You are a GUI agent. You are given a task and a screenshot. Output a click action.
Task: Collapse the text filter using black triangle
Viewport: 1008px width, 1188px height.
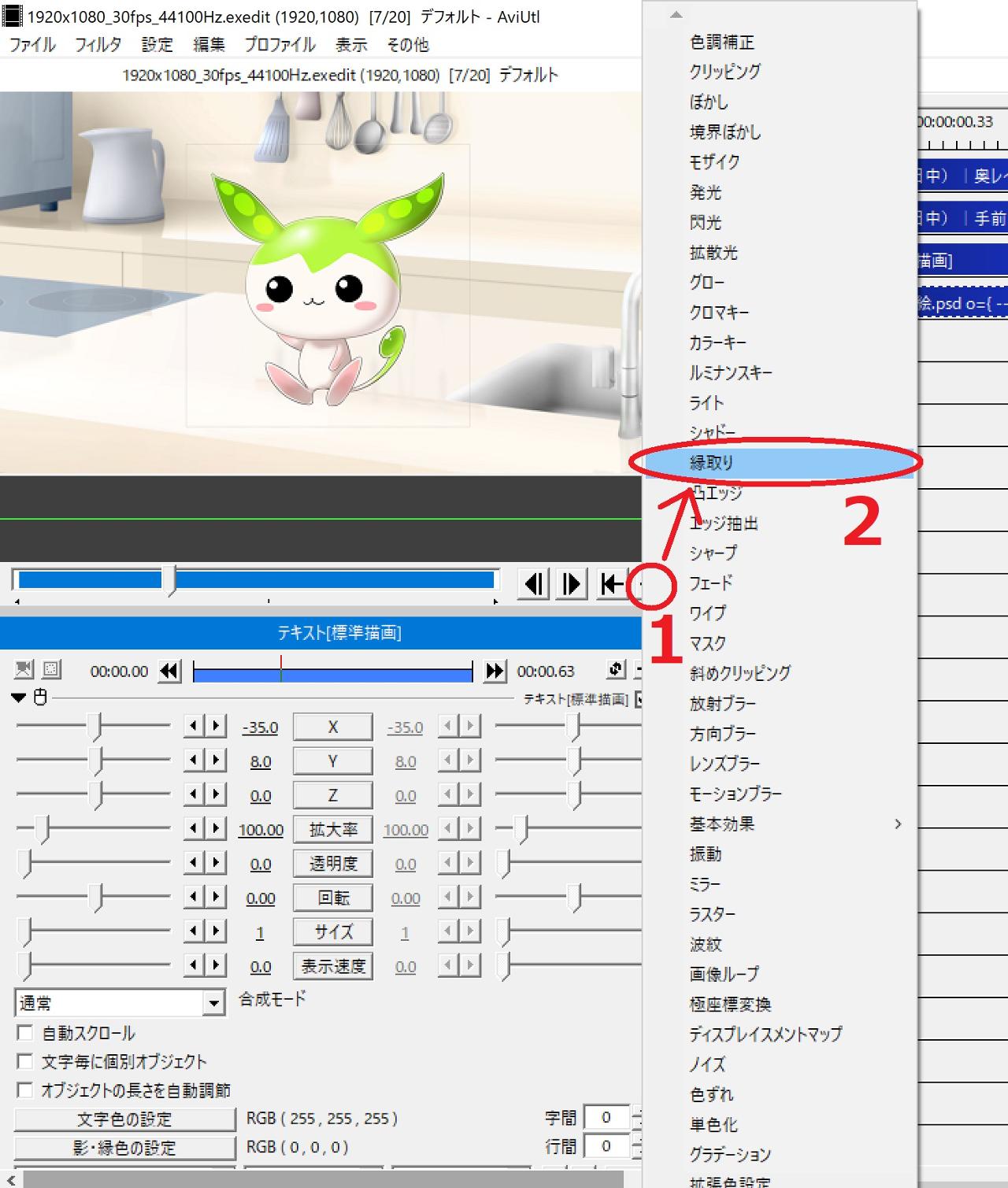pyautogui.click(x=19, y=698)
